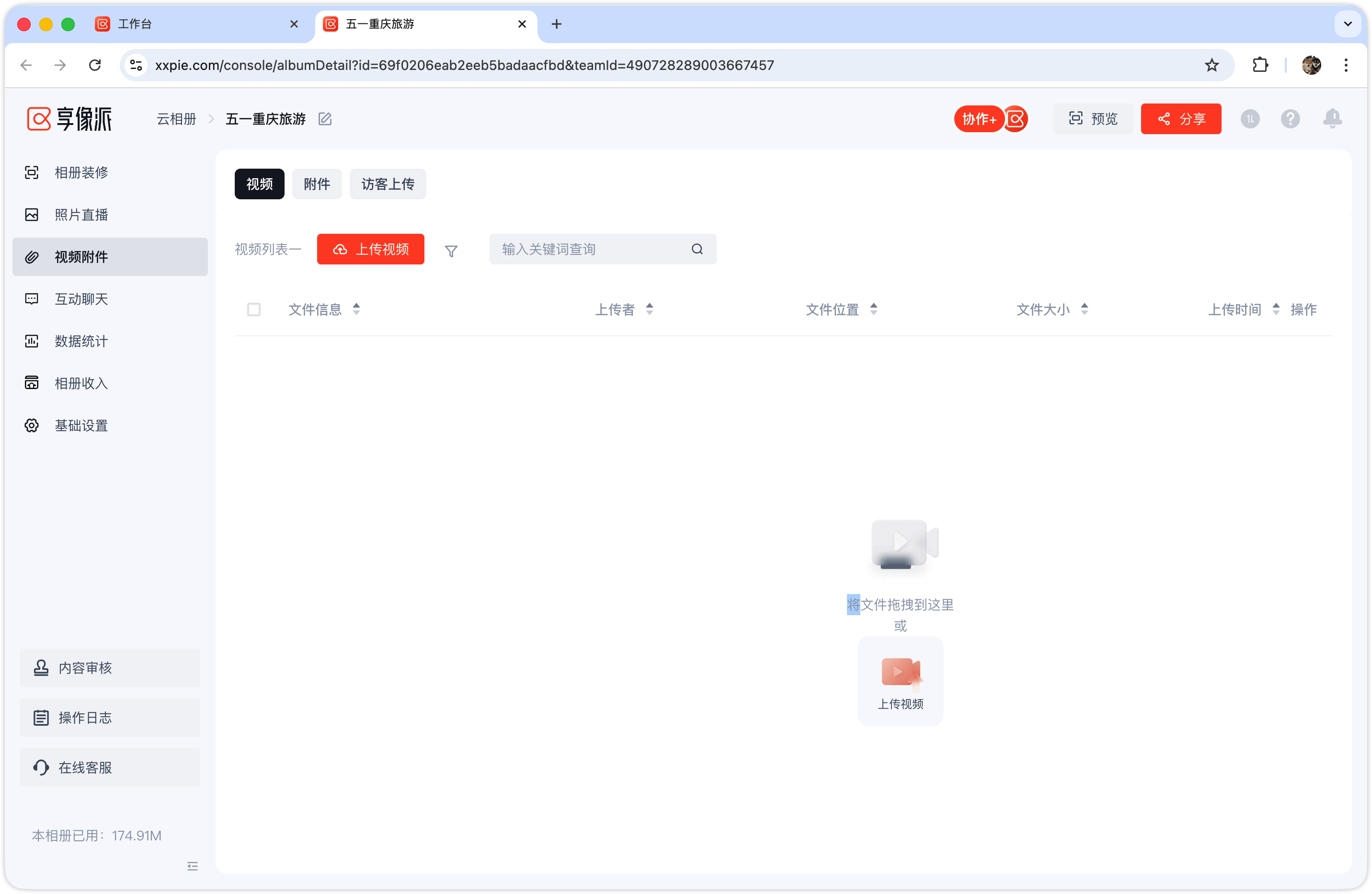The width and height of the screenshot is (1372, 894).
Task: Open 在线客服 support
Action: pos(110,767)
